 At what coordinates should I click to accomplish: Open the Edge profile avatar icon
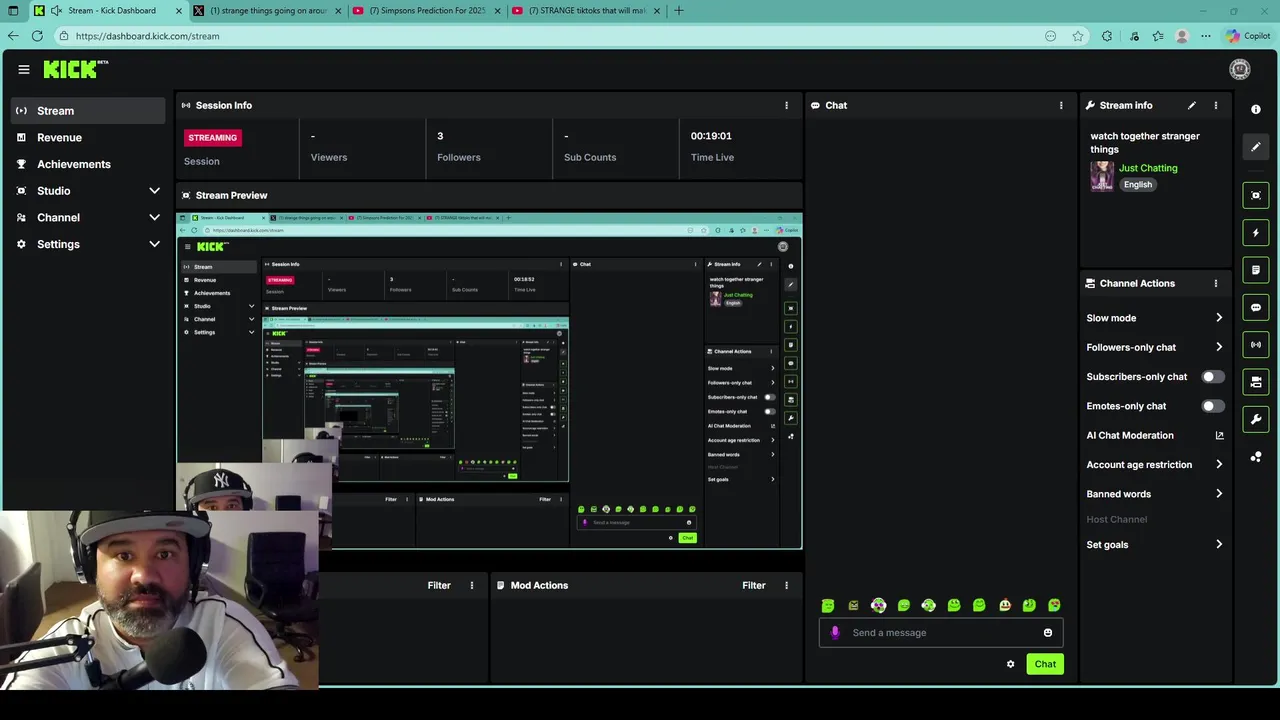coord(1182,36)
